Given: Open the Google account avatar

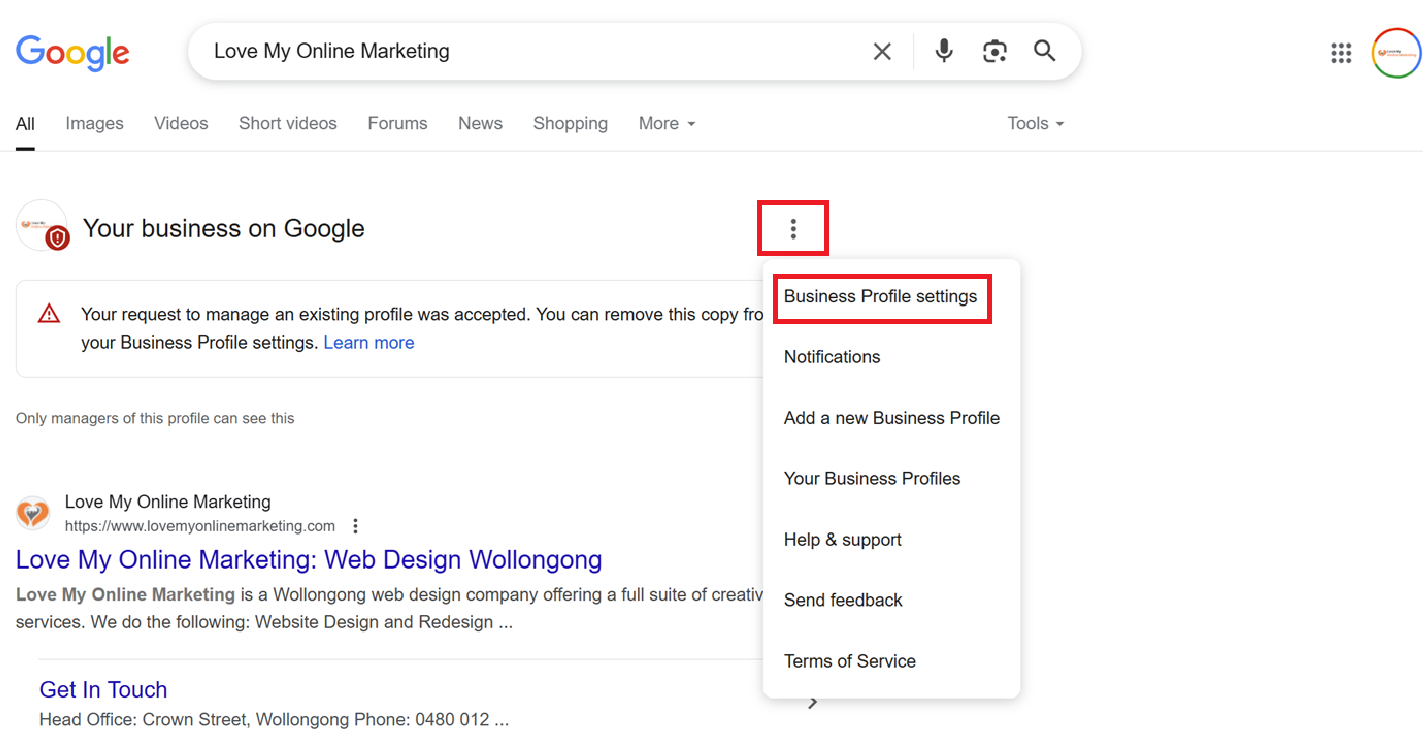Looking at the screenshot, I should click(1396, 53).
